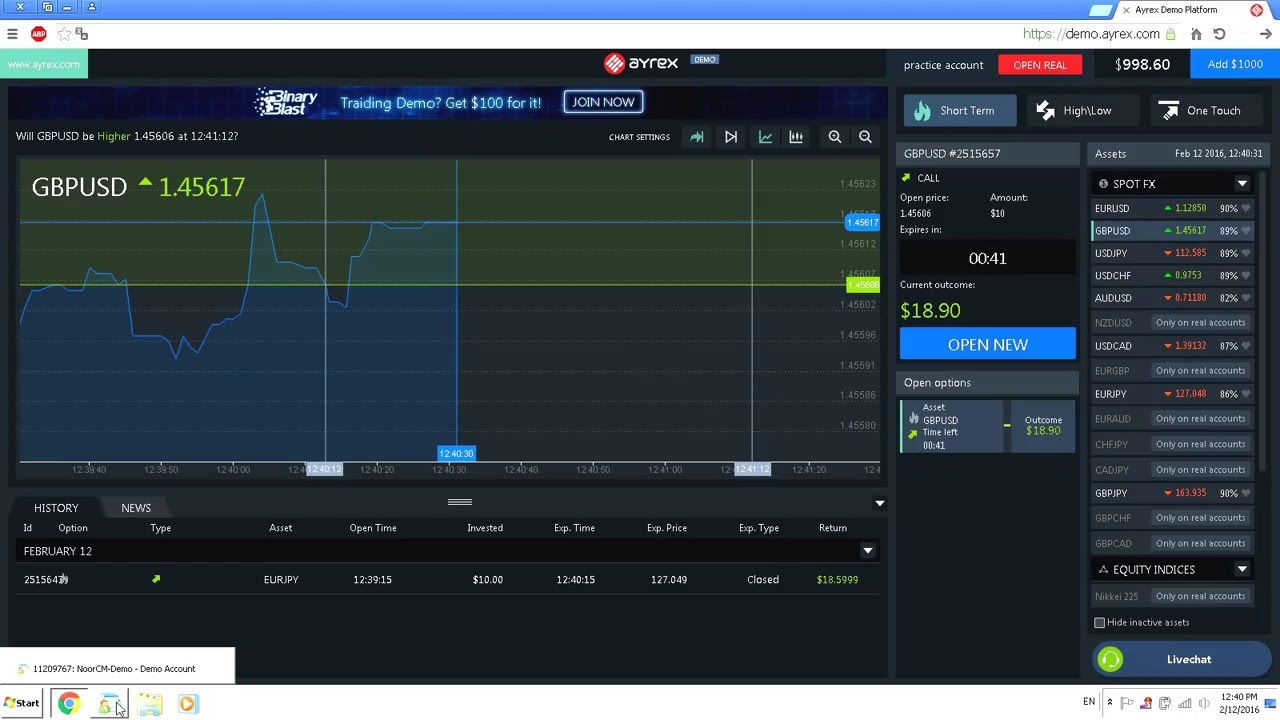Favorite GBPJPY with its heart icon

(x=1245, y=494)
